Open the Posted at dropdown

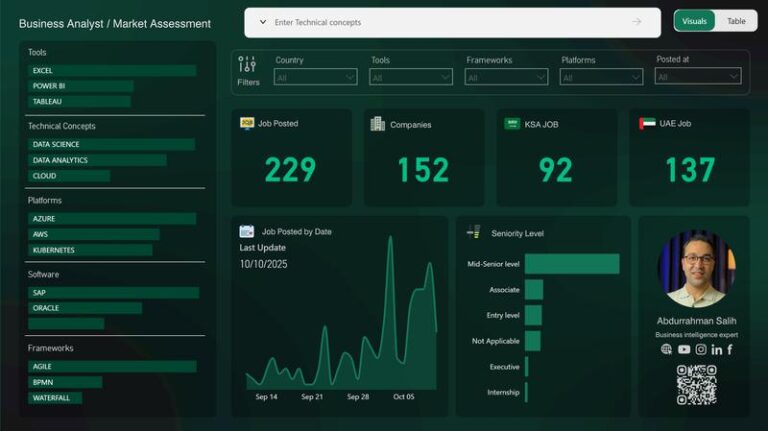698,76
